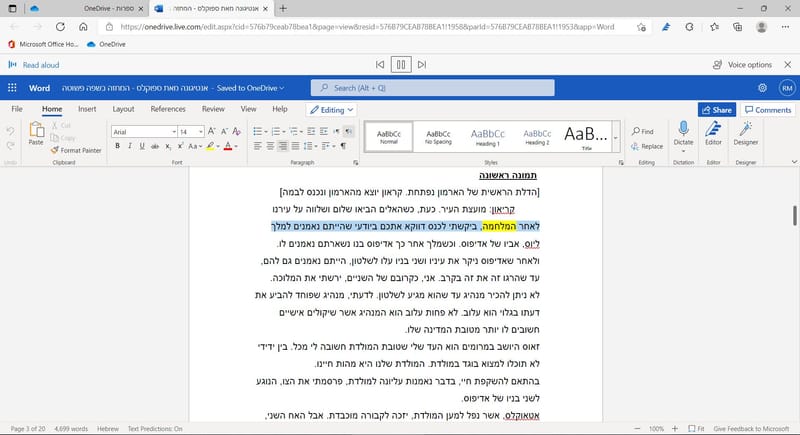Click the Clear Formatting icon
Viewport: 800px width, 435px height.
click(x=236, y=132)
